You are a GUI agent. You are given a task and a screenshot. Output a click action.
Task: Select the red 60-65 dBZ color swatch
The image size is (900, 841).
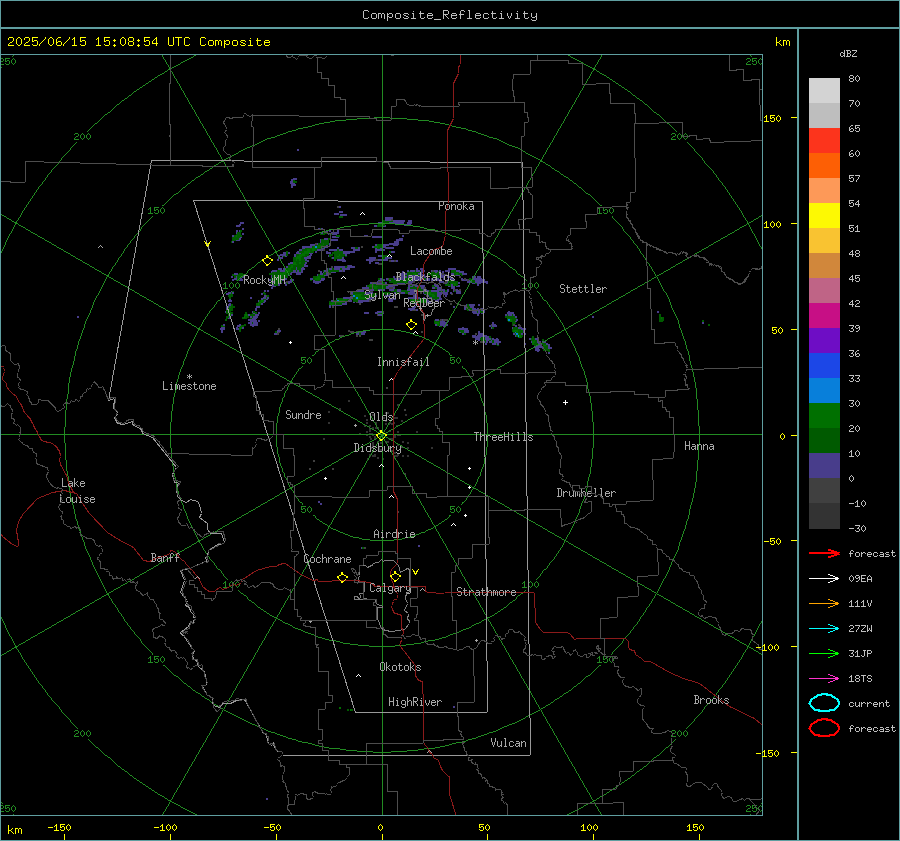pos(824,141)
